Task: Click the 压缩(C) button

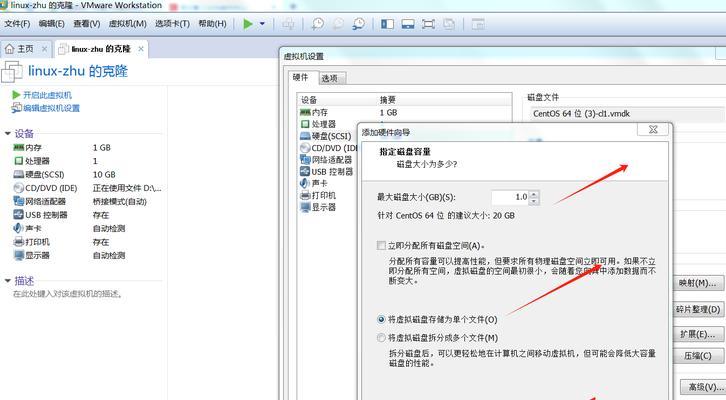Action: point(698,356)
